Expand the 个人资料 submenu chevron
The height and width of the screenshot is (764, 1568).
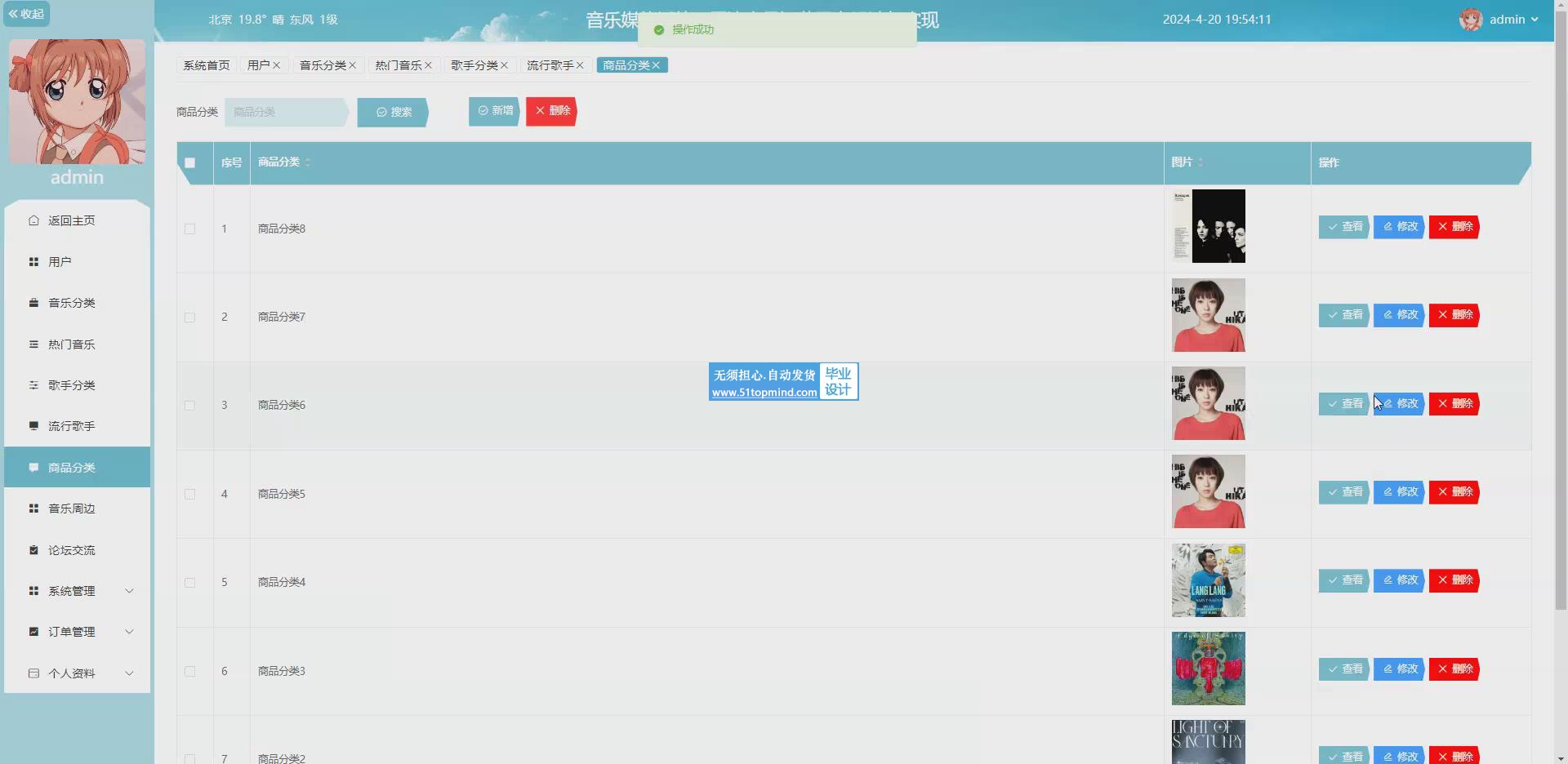click(x=129, y=673)
